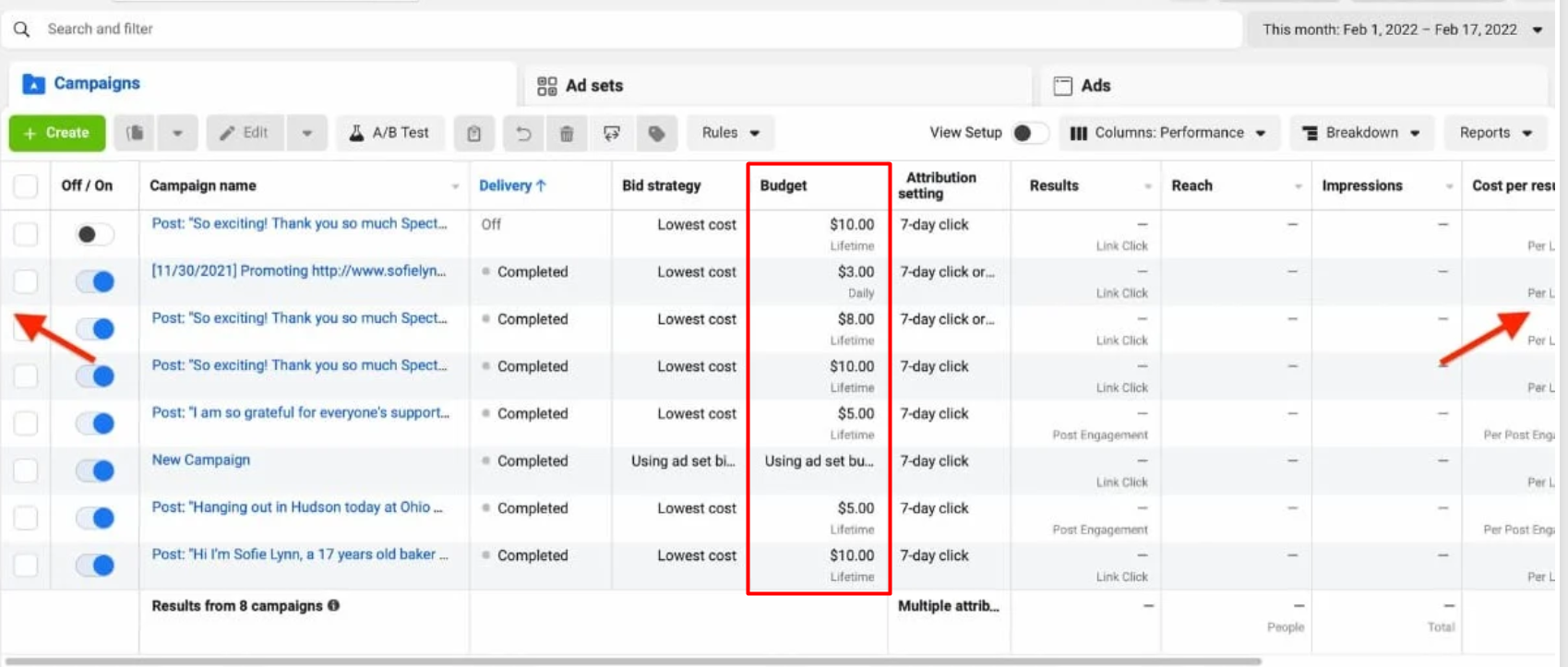Delete using the trash can icon
This screenshot has height=667, width=1568.
pos(567,133)
